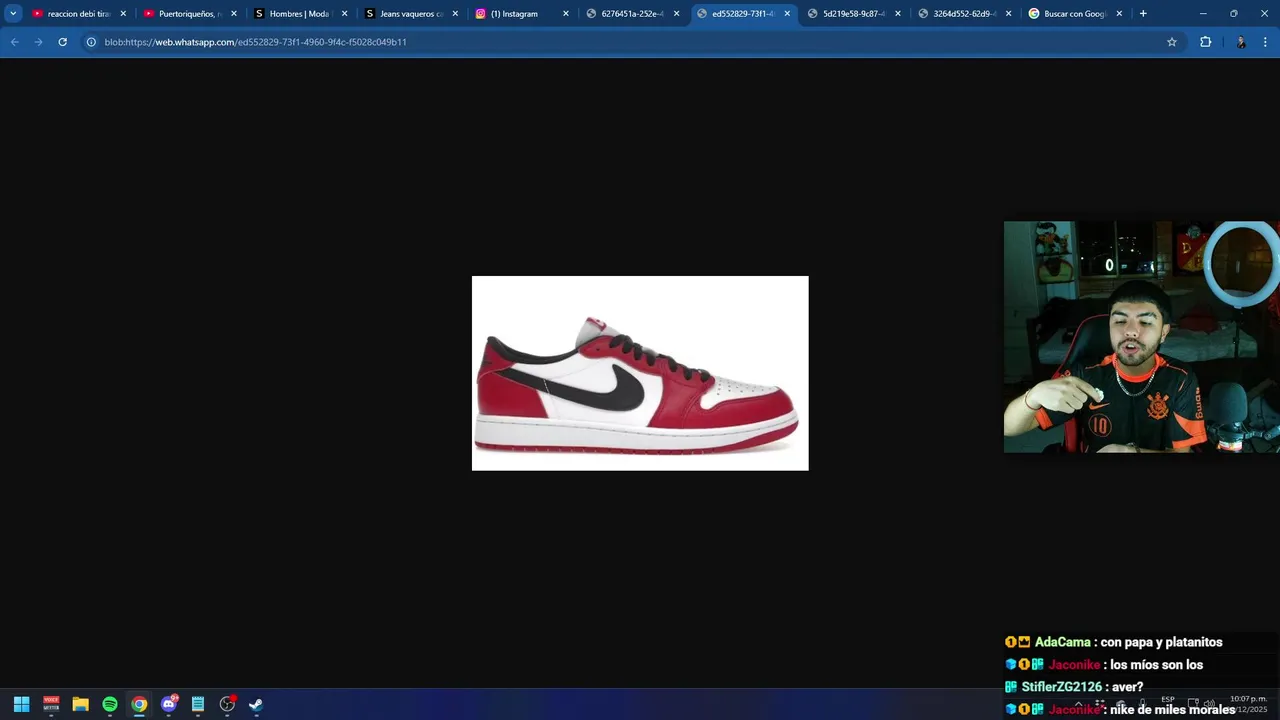
Task: Switch to the 'Buscar con Google' tab
Action: (1074, 14)
